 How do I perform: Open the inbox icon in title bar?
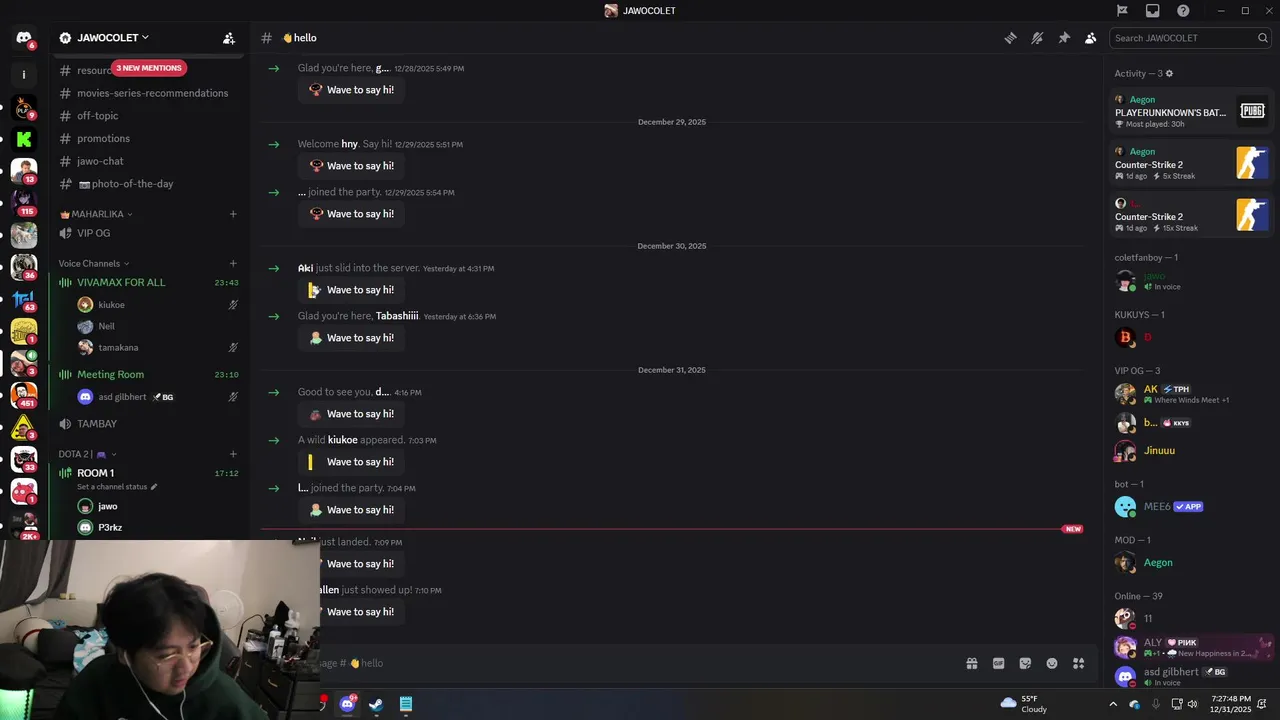[x=1153, y=11]
